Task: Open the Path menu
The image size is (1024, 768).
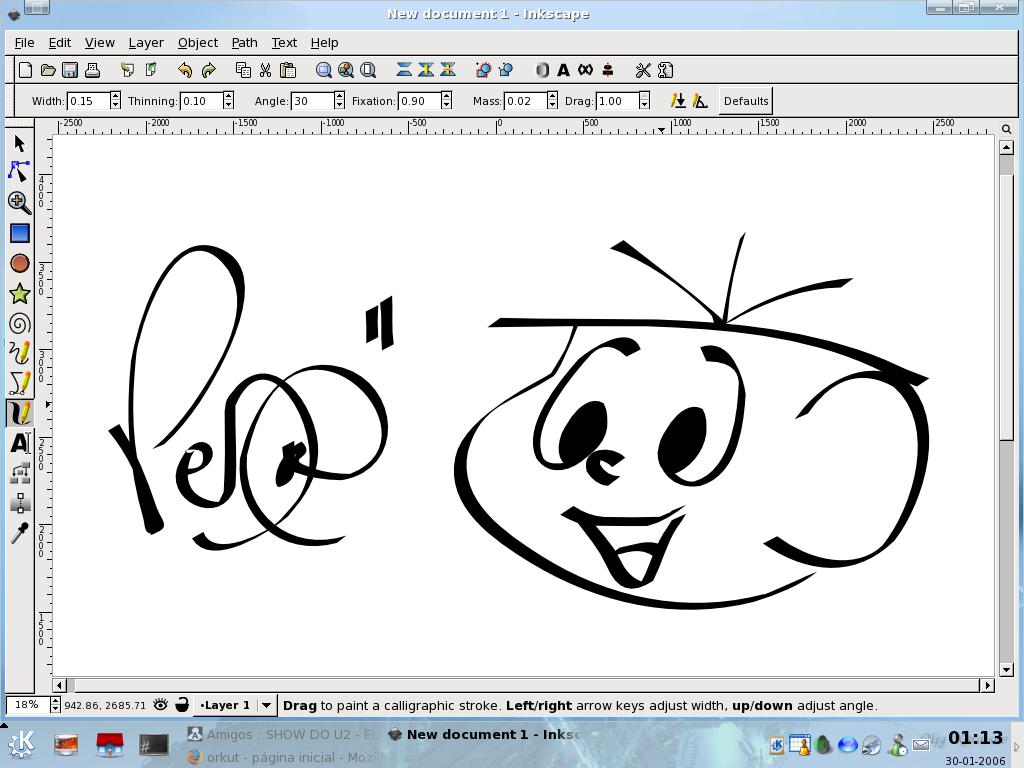Action: tap(244, 42)
